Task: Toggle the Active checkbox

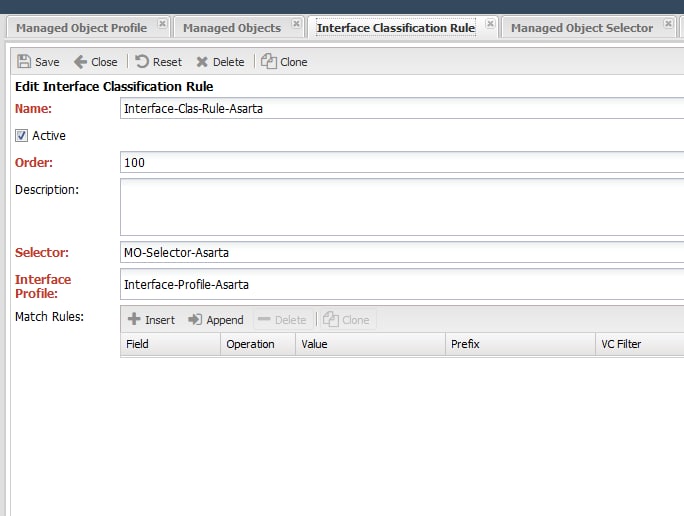Action: pos(21,136)
